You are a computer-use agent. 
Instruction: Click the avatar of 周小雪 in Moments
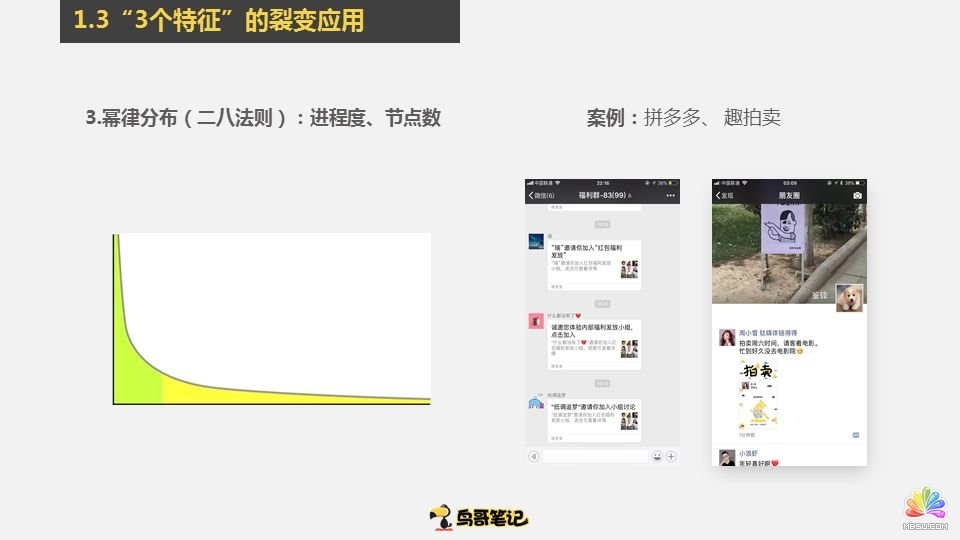(x=727, y=338)
